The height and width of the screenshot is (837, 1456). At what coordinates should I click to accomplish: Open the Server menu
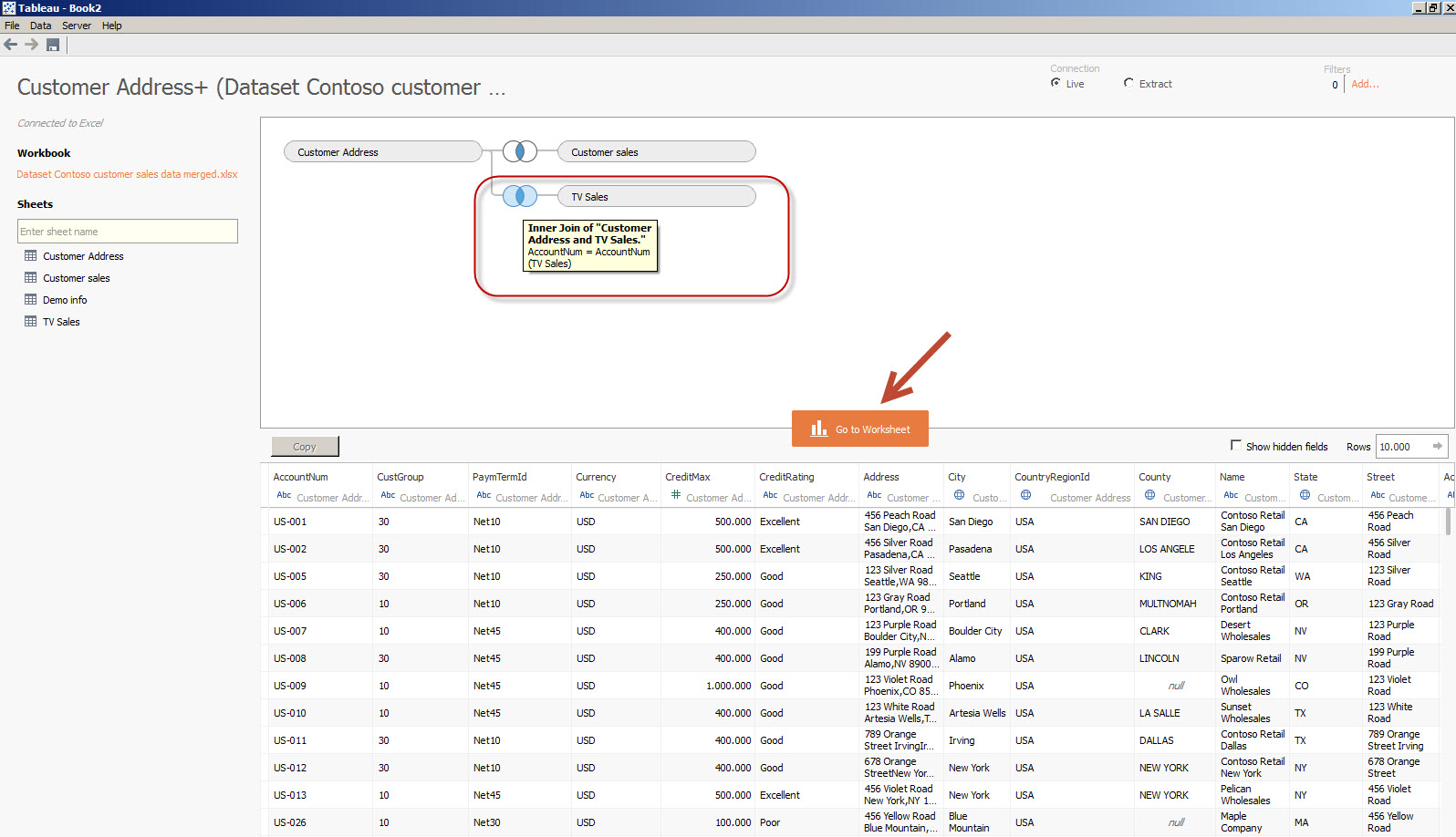pyautogui.click(x=77, y=26)
